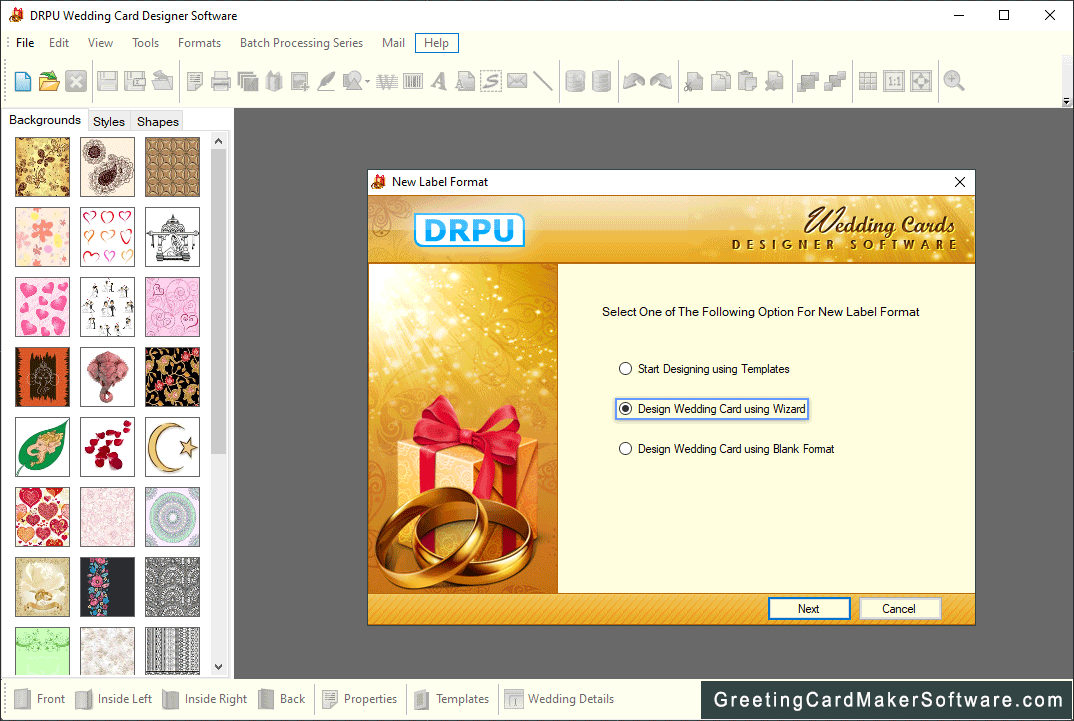Click Back side in bottom bar
Image resolution: width=1074 pixels, height=721 pixels.
tap(282, 699)
